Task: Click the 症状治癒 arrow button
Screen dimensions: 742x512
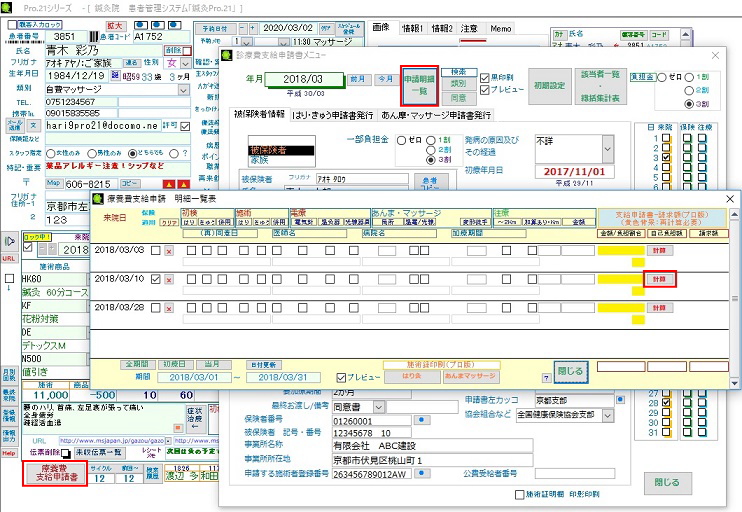Action: click(x=194, y=419)
